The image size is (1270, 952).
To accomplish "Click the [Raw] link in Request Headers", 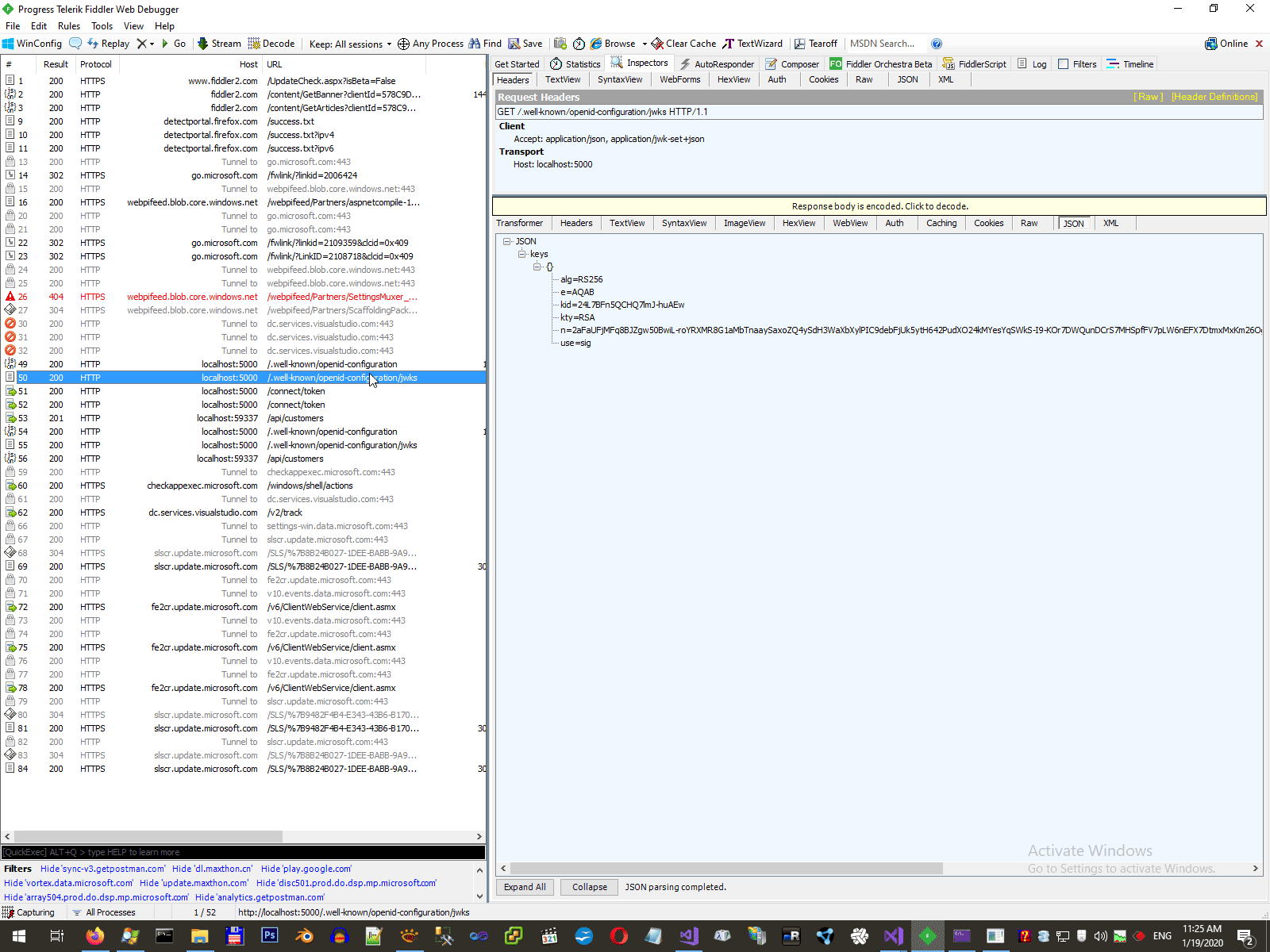I will tap(1149, 97).
